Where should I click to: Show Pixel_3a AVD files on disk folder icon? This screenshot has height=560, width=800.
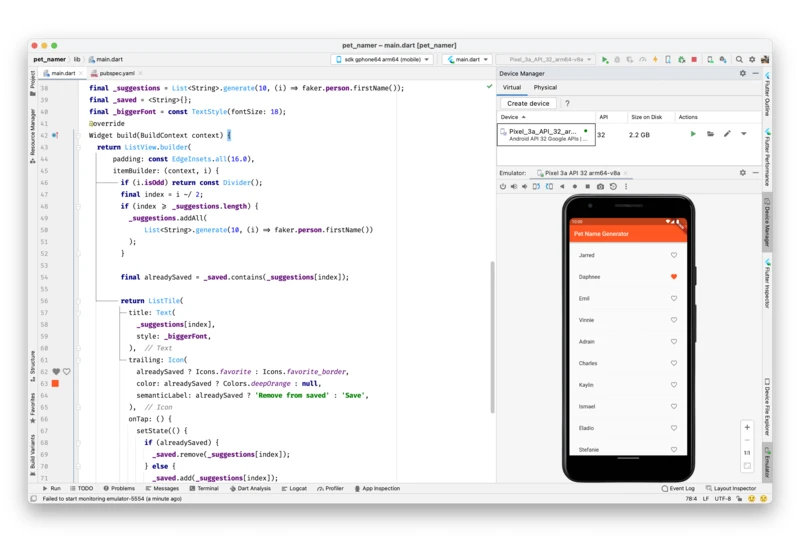pyautogui.click(x=710, y=134)
